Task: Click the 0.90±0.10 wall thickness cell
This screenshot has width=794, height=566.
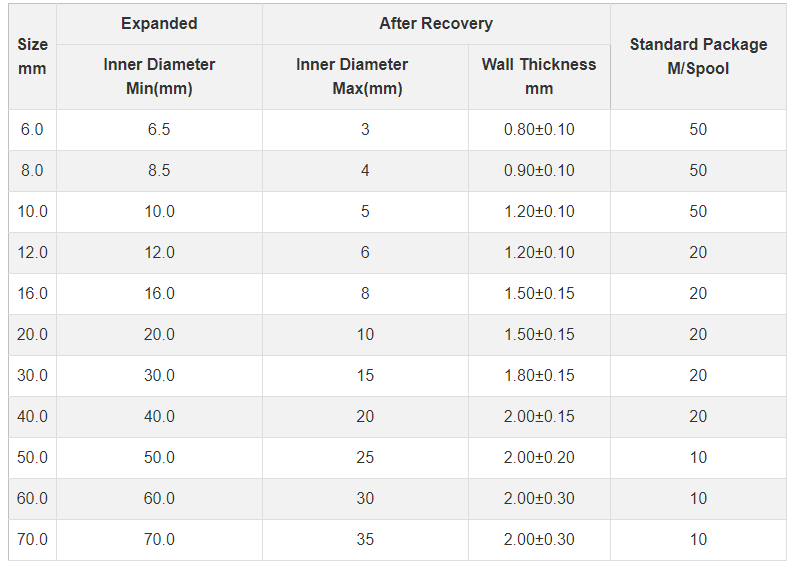Action: click(x=539, y=171)
